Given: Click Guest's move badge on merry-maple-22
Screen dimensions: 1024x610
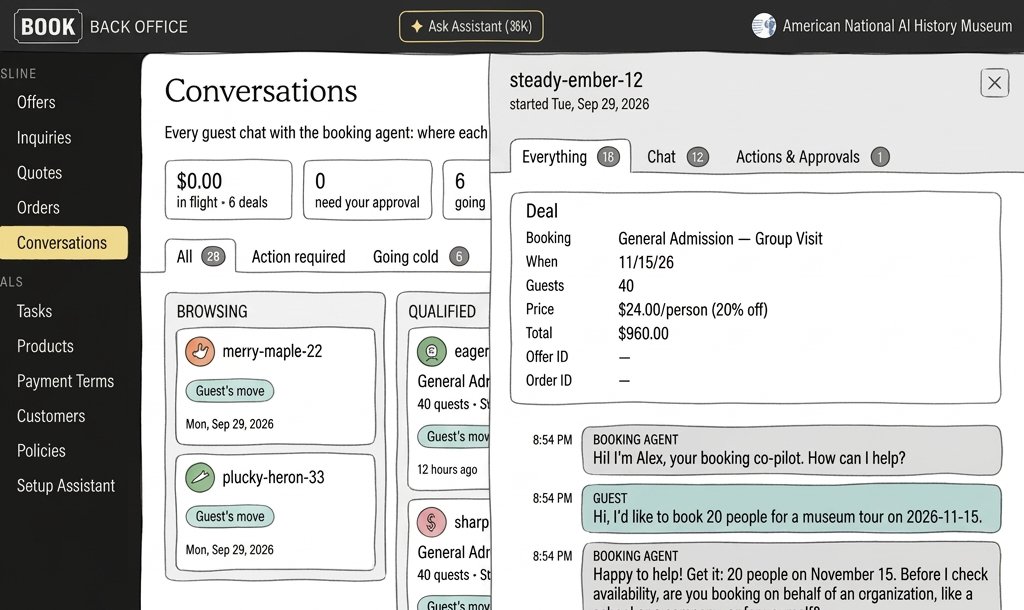Looking at the screenshot, I should tap(230, 391).
